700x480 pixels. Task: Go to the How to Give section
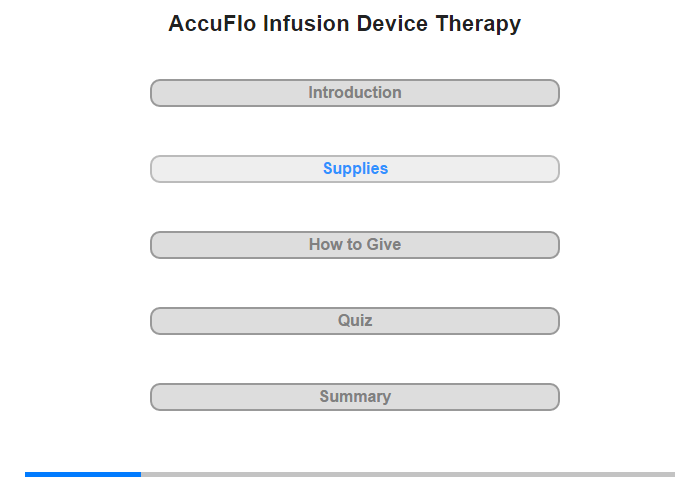click(x=354, y=245)
